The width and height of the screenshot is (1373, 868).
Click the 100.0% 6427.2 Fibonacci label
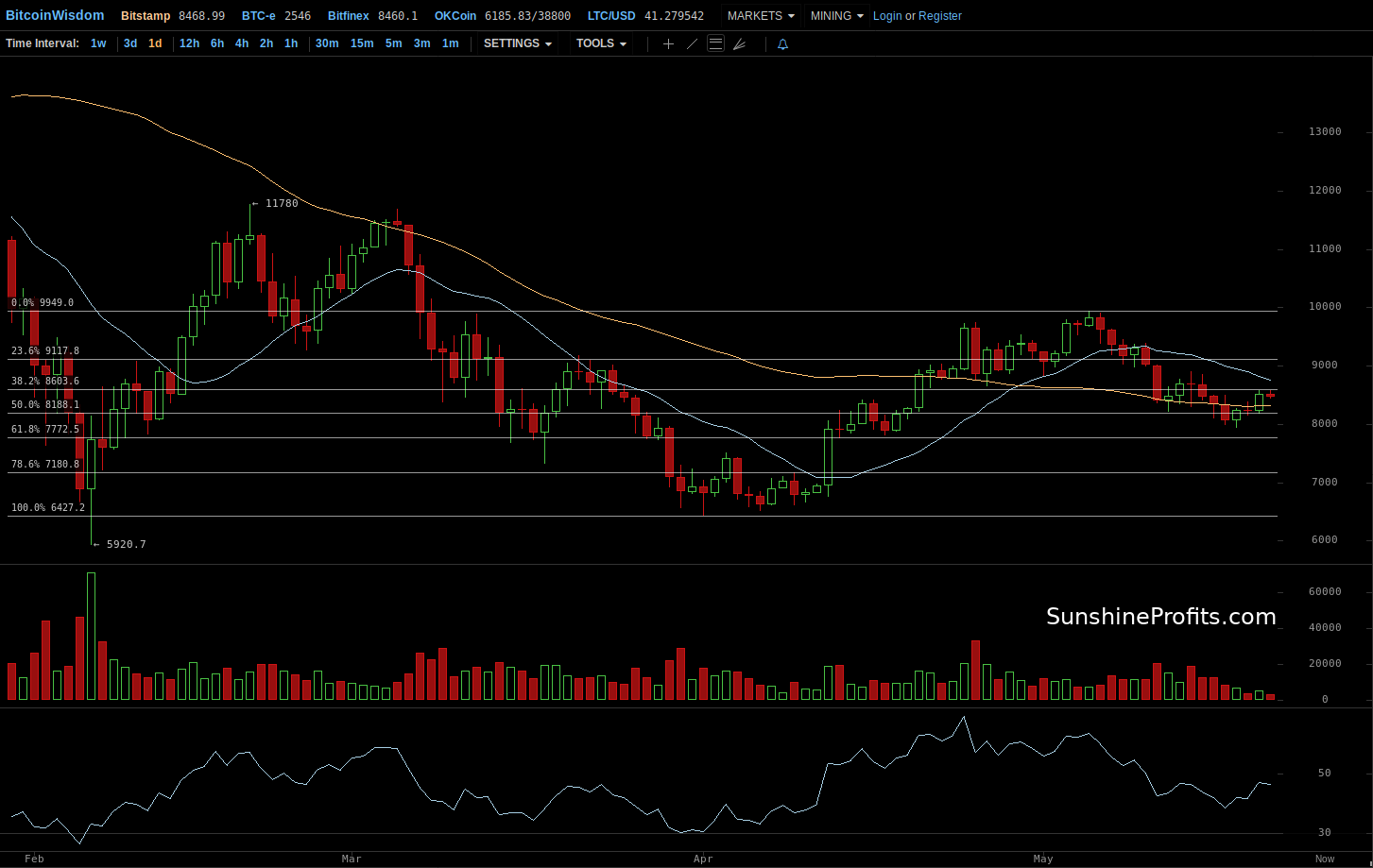[48, 507]
